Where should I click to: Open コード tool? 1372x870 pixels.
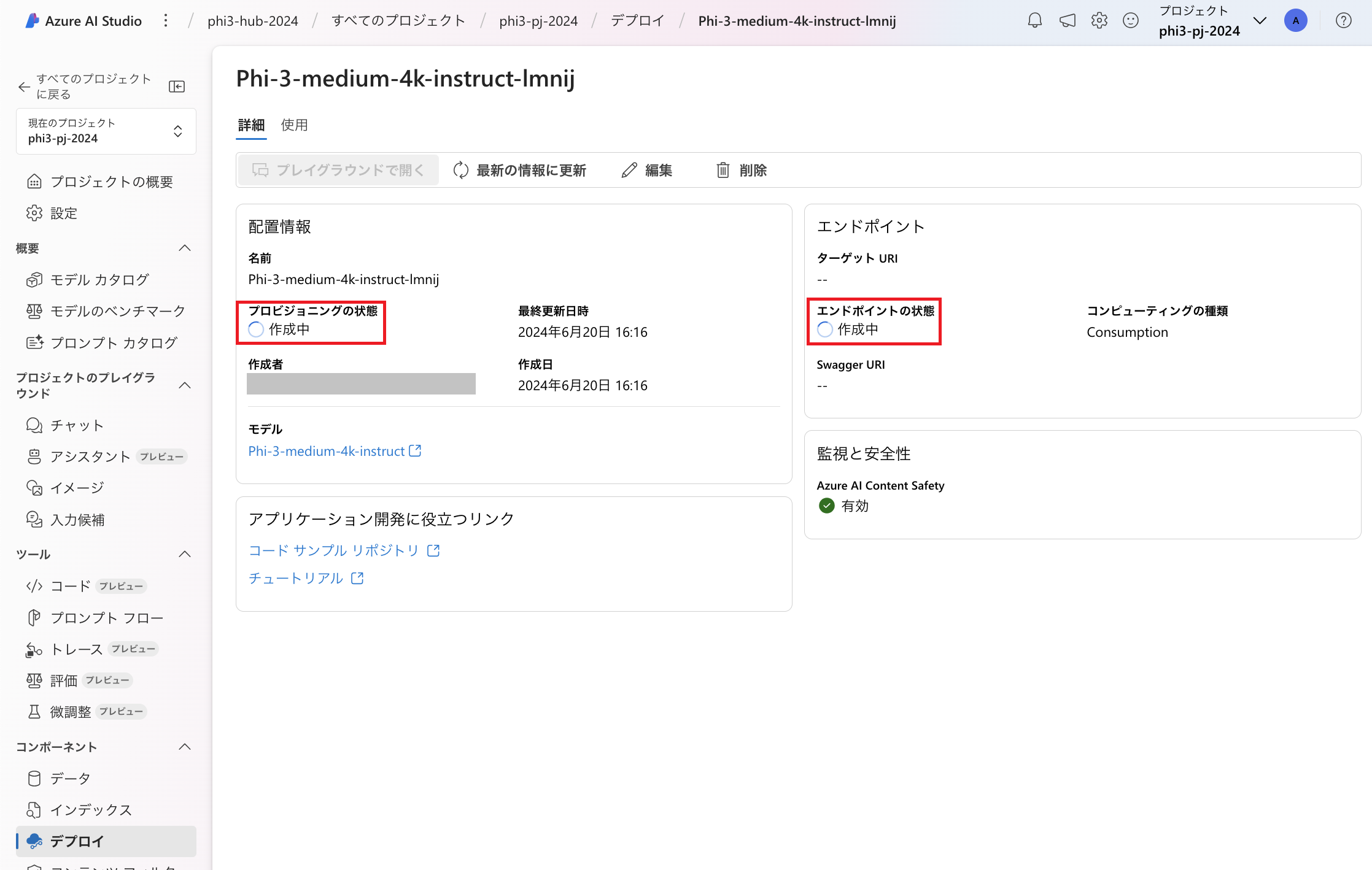pyautogui.click(x=106, y=586)
